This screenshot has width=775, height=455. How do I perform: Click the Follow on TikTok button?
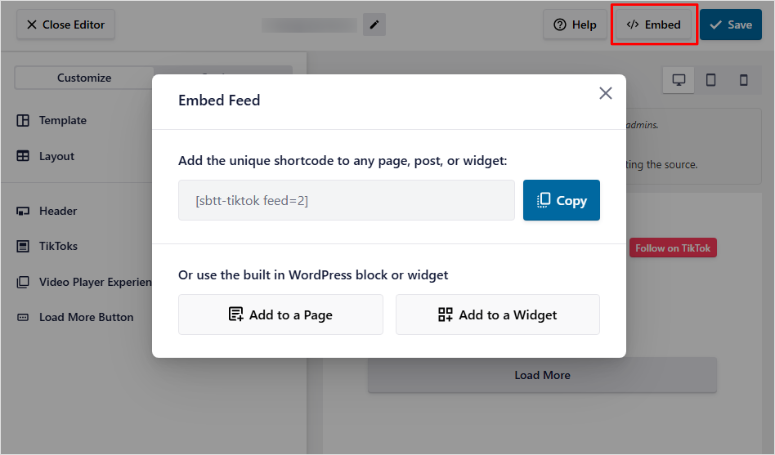673,248
